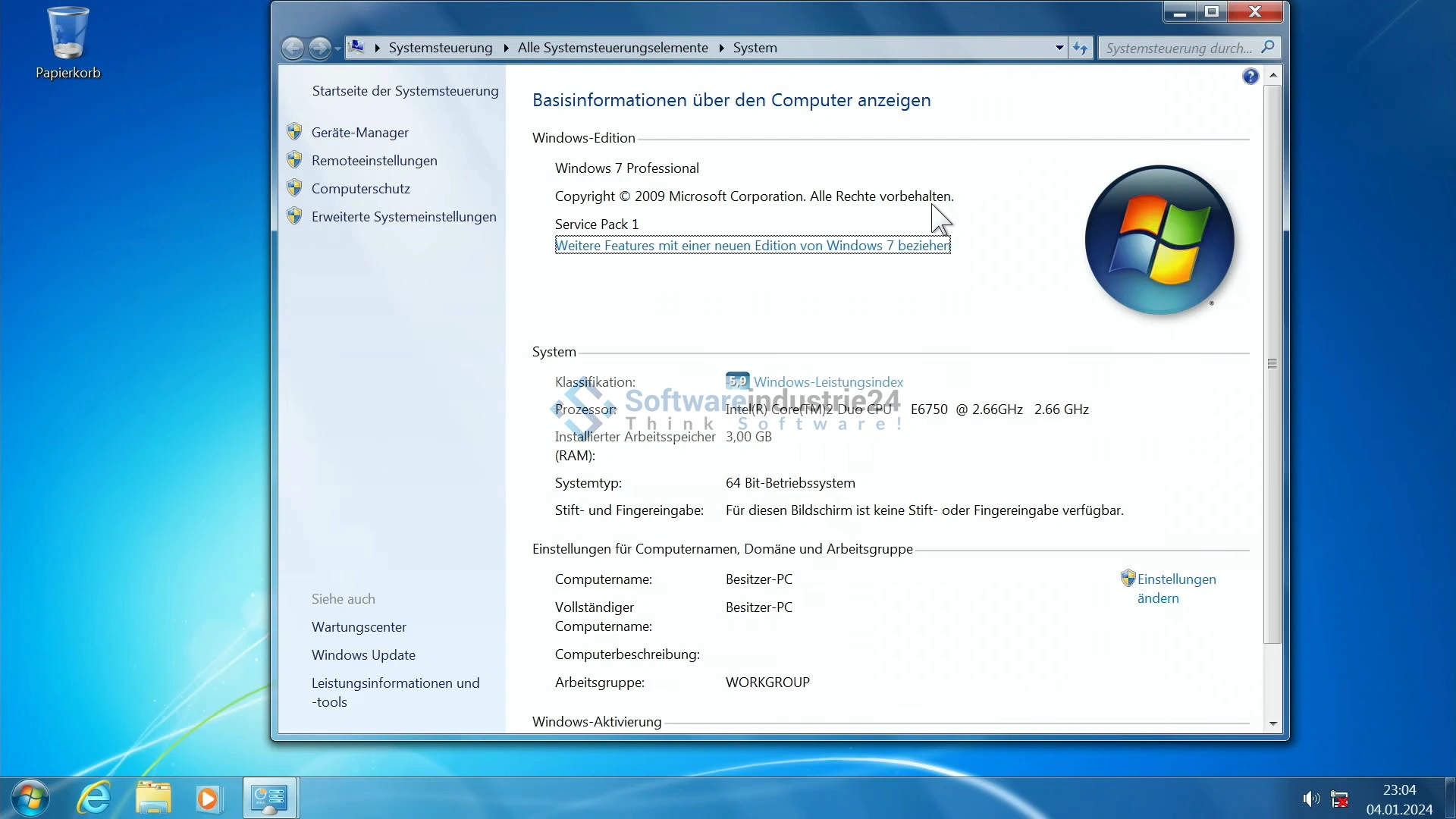Image resolution: width=1456 pixels, height=819 pixels.
Task: Open Windows Update under Siehe auch
Action: point(363,655)
